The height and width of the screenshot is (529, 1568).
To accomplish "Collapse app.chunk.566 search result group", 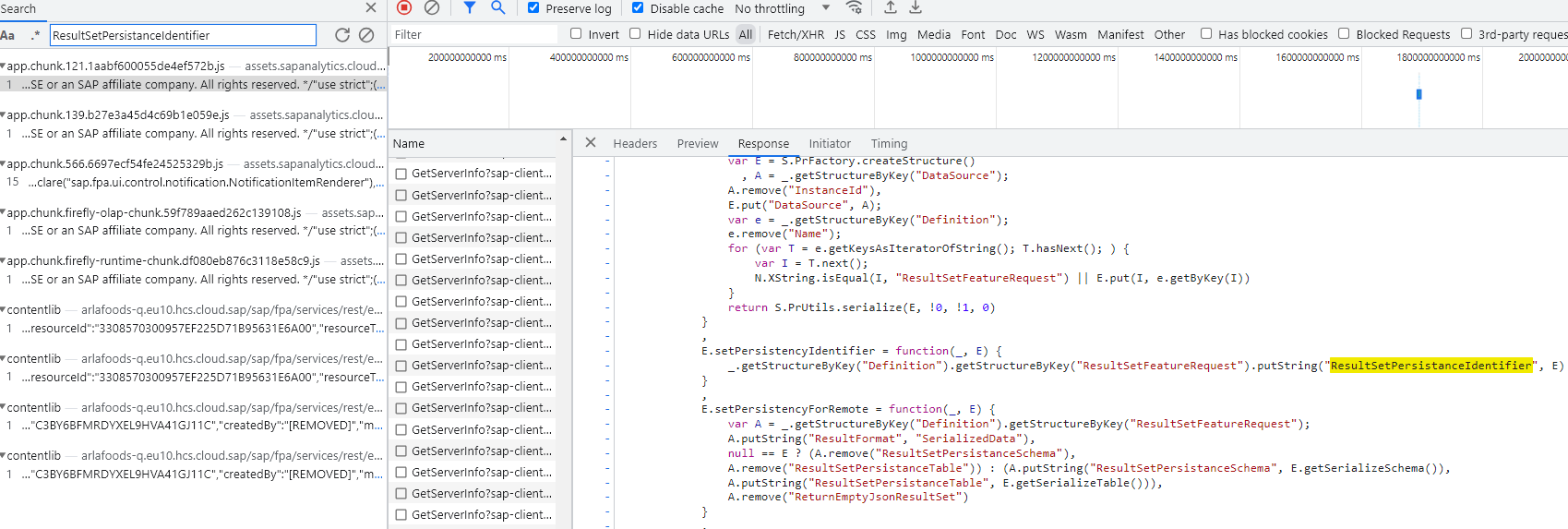I will coord(4,164).
